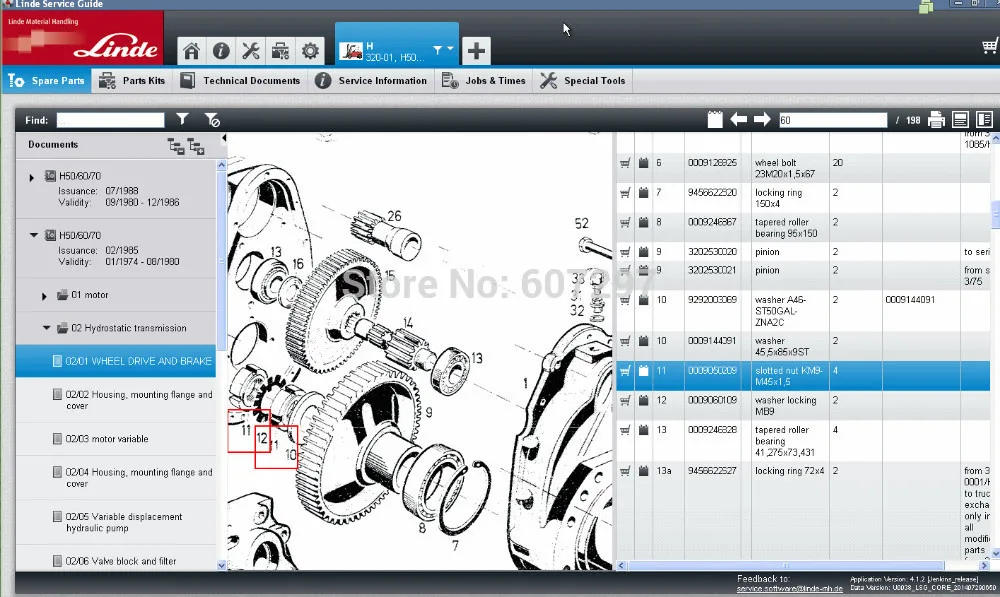1000x597 pixels.
Task: Open notes icon for washer locking MB9
Action: coord(643,400)
